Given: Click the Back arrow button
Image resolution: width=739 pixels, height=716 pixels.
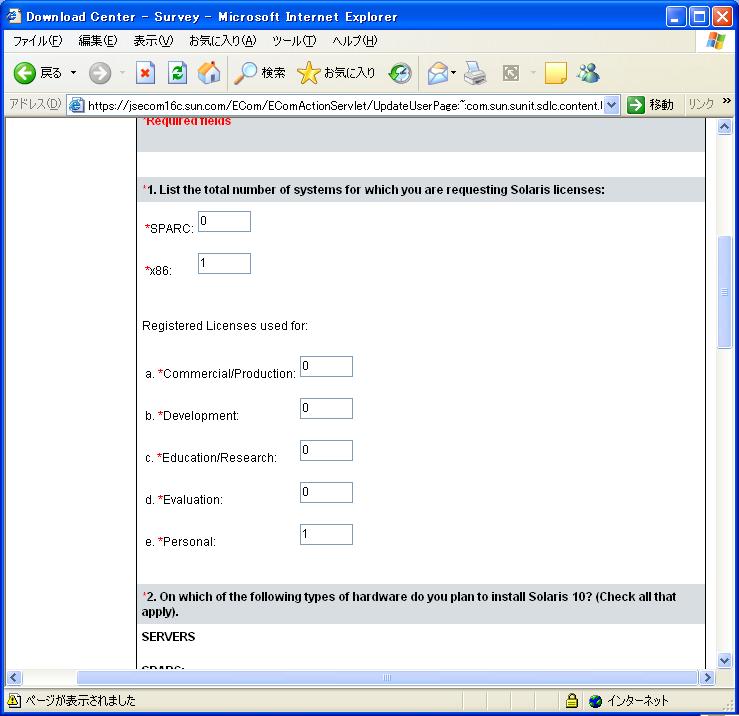Looking at the screenshot, I should [25, 73].
